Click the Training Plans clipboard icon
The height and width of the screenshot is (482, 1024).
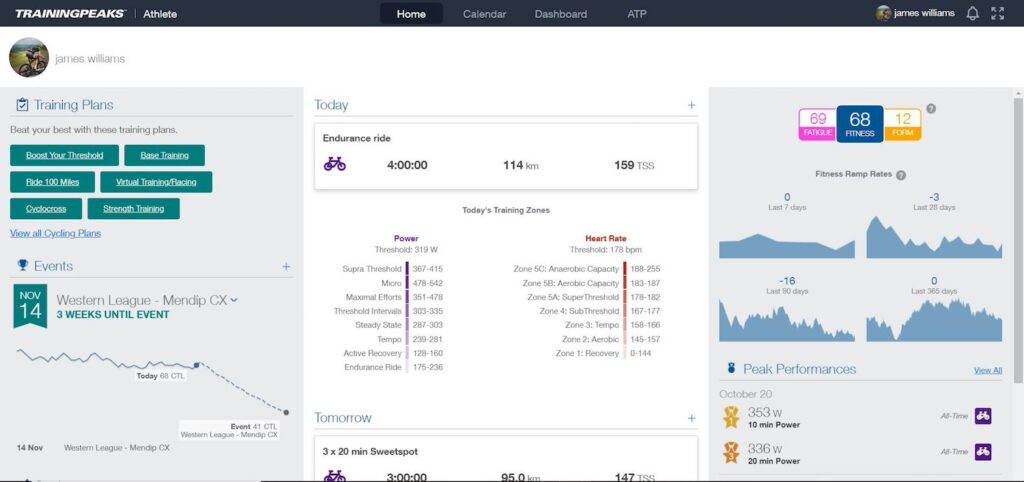(x=22, y=104)
